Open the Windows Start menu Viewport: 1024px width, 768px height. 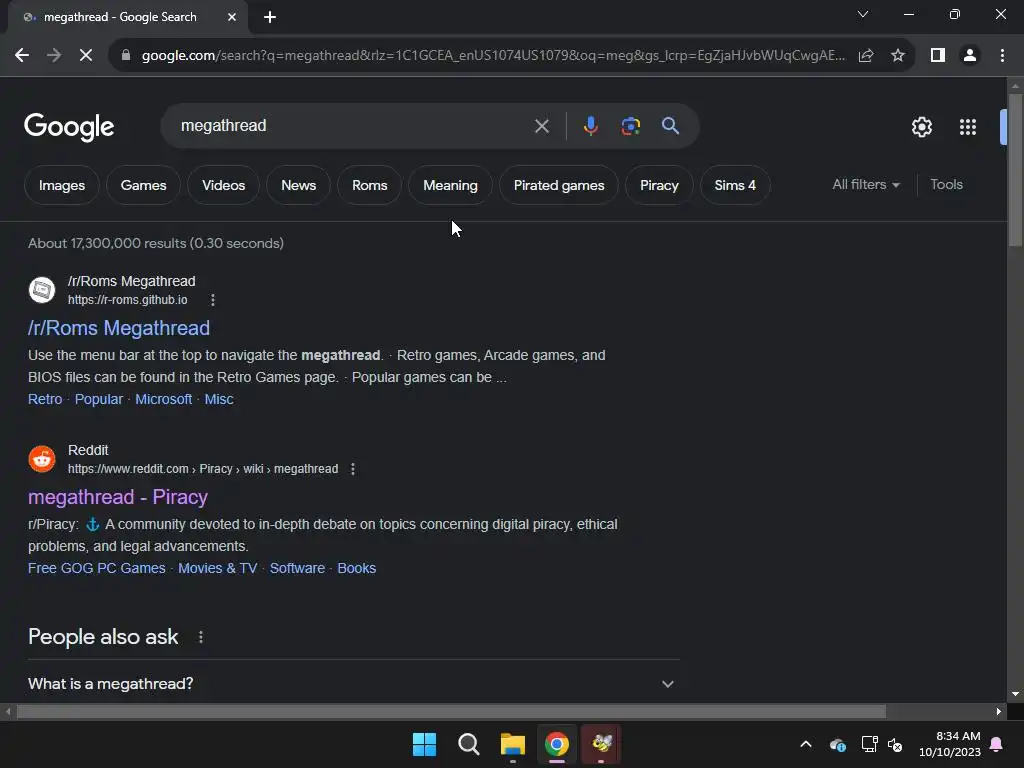pyautogui.click(x=424, y=744)
